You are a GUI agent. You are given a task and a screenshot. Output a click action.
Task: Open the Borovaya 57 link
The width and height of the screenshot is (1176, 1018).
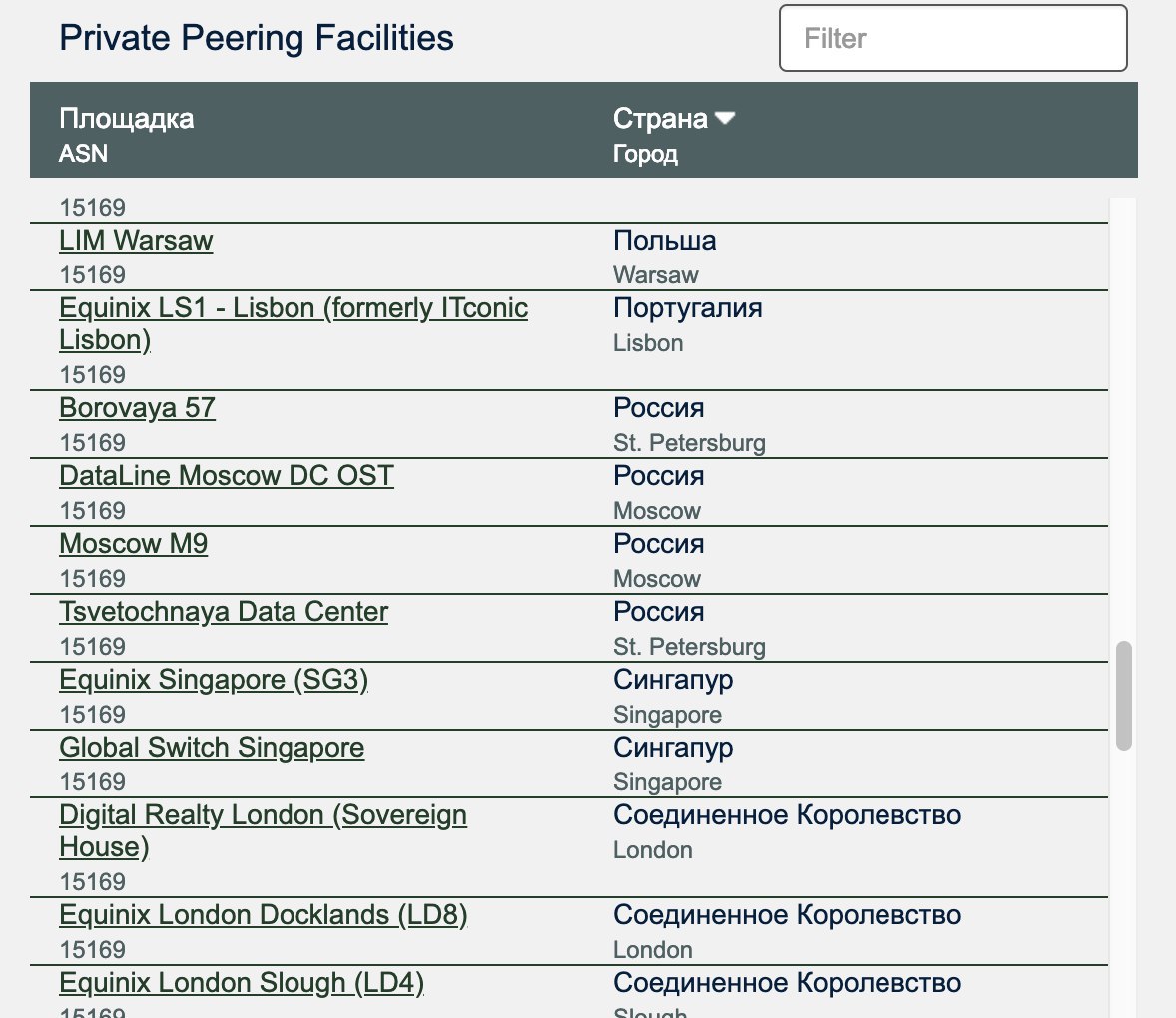137,408
